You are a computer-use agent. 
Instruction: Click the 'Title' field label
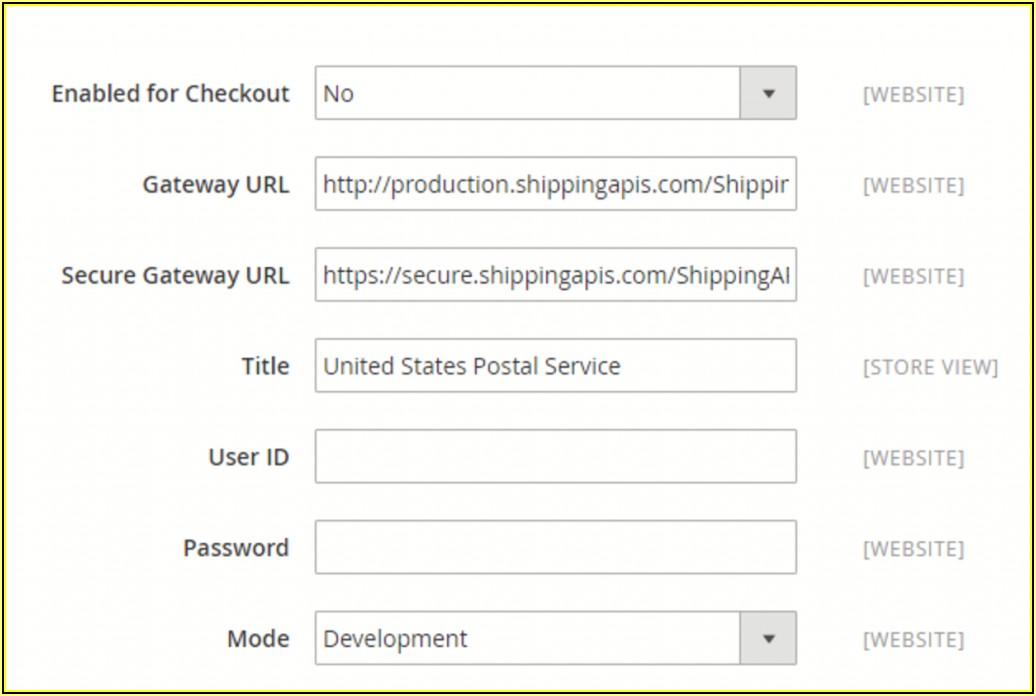click(x=265, y=367)
